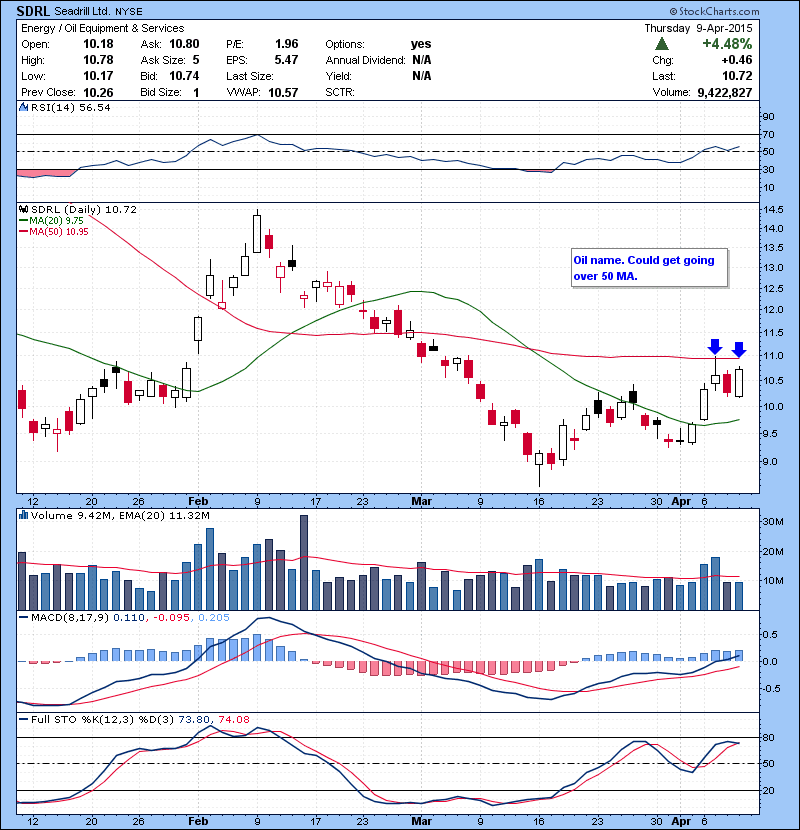Click the MACD histogram value 0.205
The width and height of the screenshot is (800, 830).
(x=214, y=618)
